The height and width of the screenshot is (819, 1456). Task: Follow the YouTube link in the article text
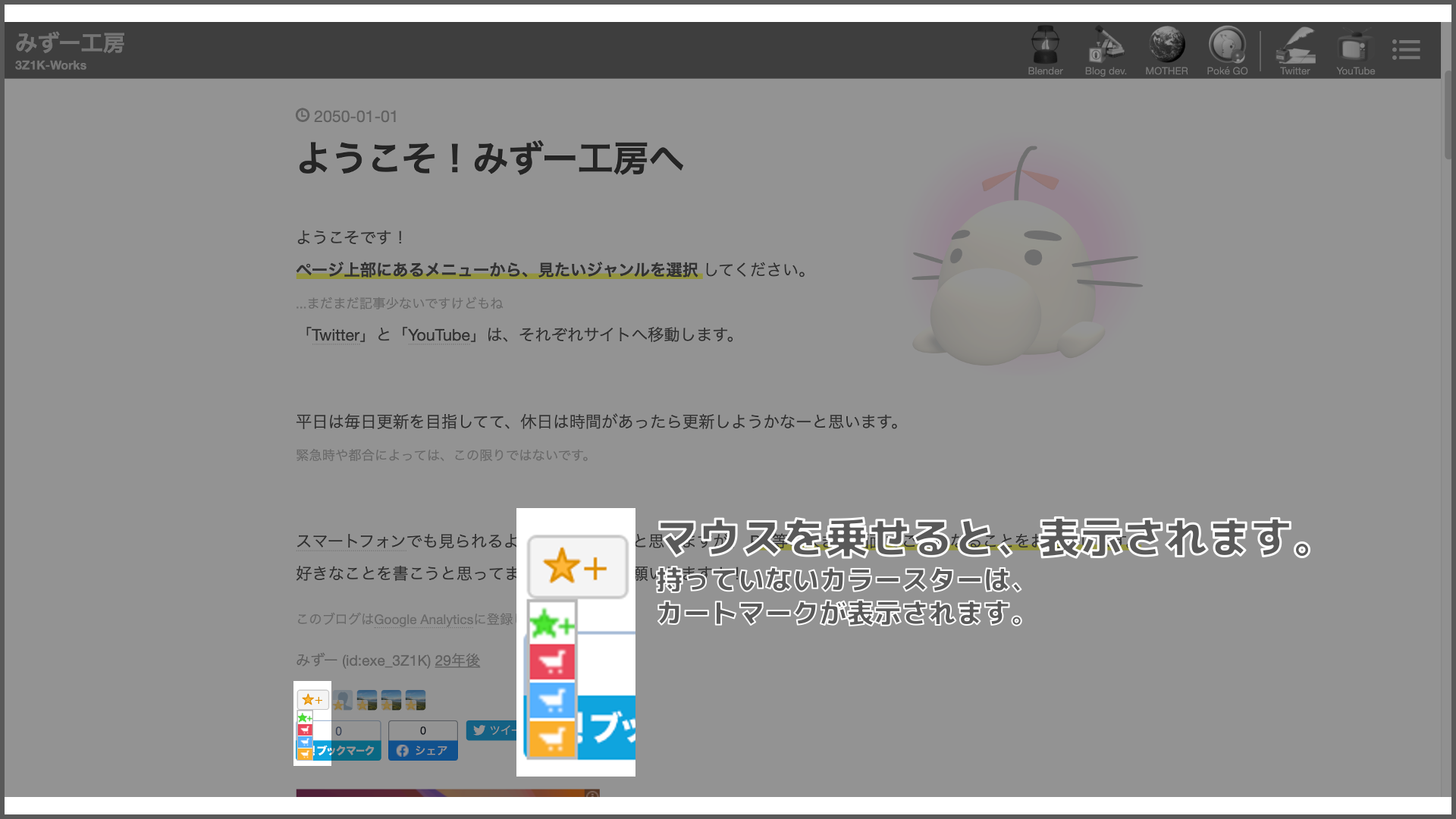[x=439, y=335]
